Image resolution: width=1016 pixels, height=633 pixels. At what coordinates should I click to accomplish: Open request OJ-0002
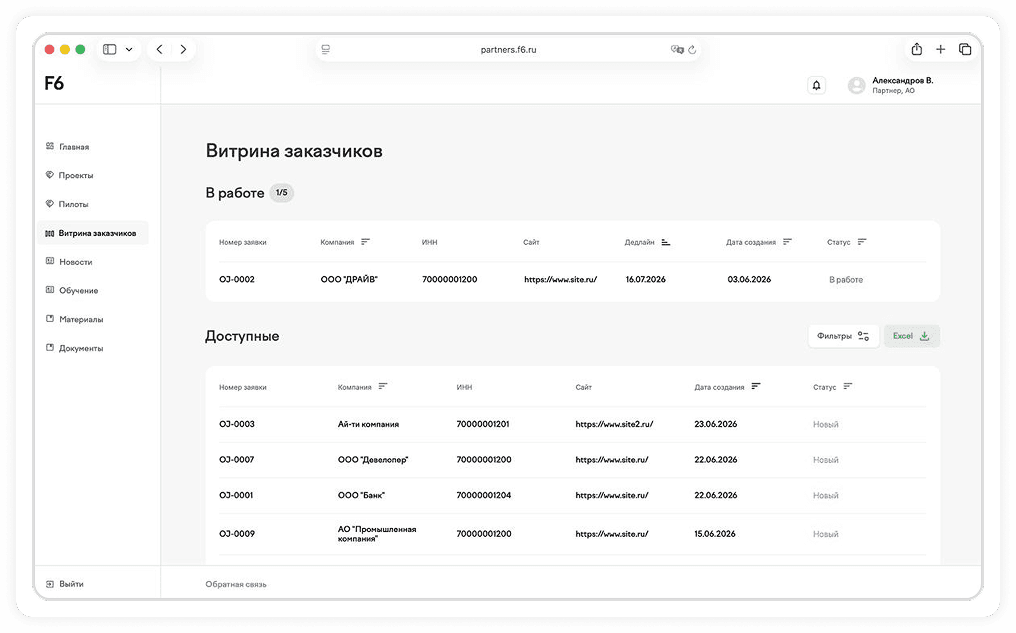(237, 279)
